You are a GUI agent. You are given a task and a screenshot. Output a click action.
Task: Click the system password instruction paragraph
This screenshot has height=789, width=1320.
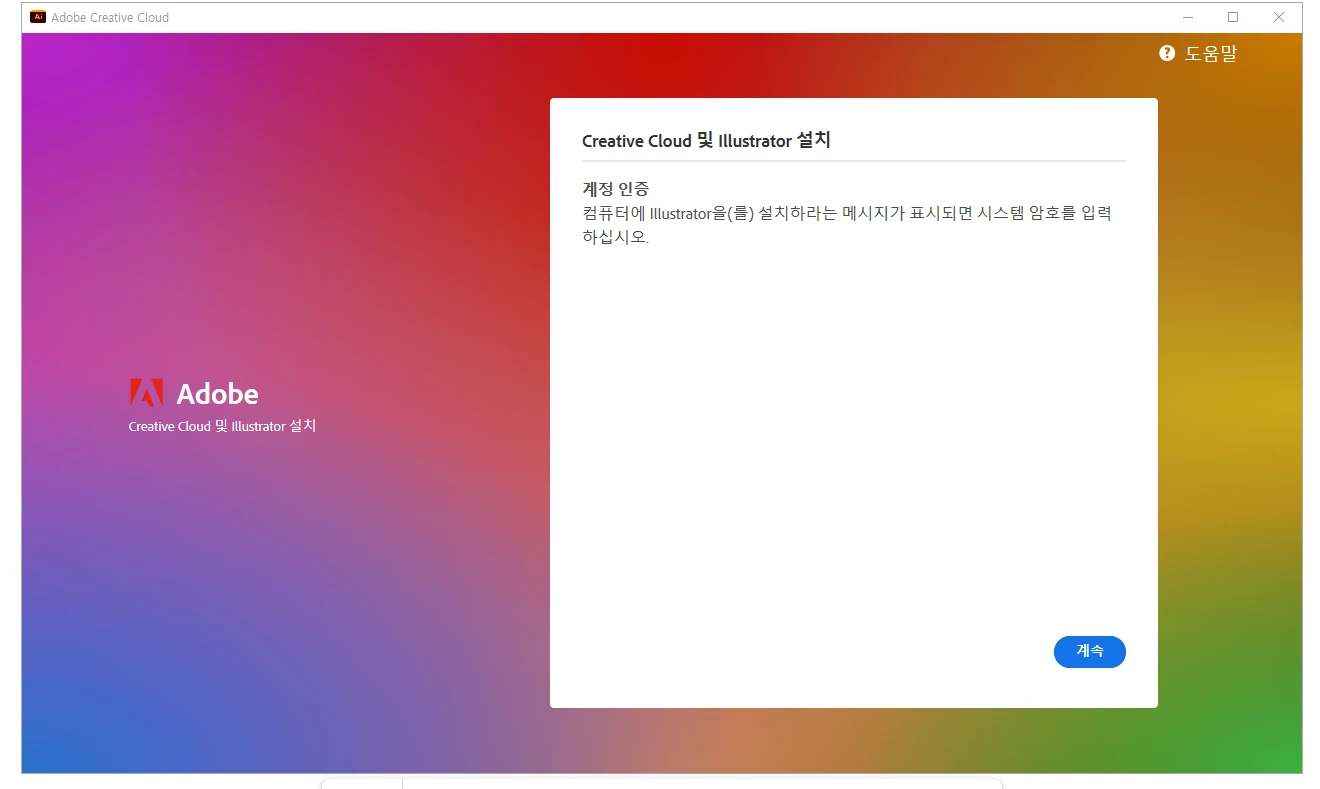(847, 225)
